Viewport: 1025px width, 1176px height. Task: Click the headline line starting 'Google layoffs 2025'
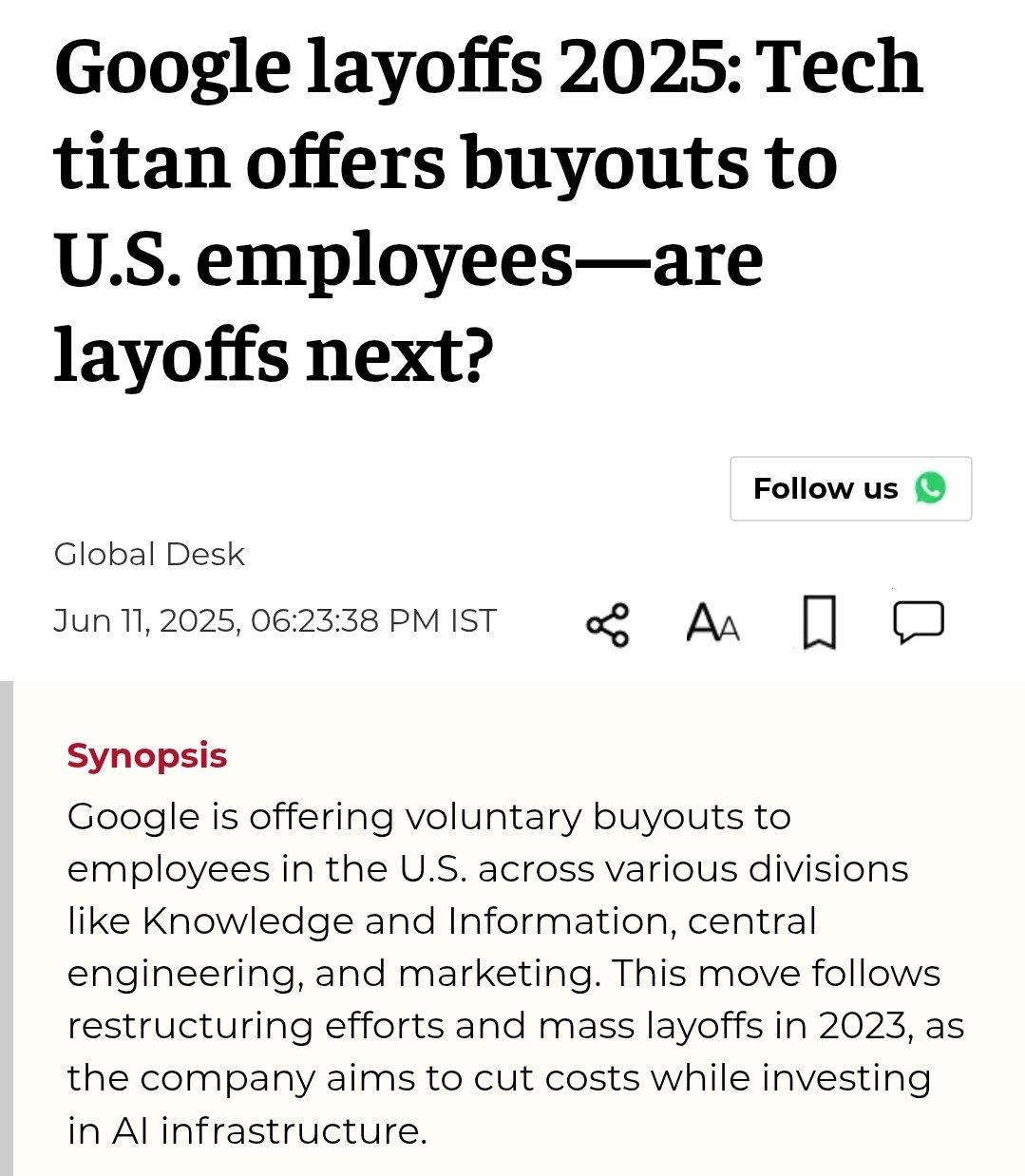pyautogui.click(x=488, y=68)
